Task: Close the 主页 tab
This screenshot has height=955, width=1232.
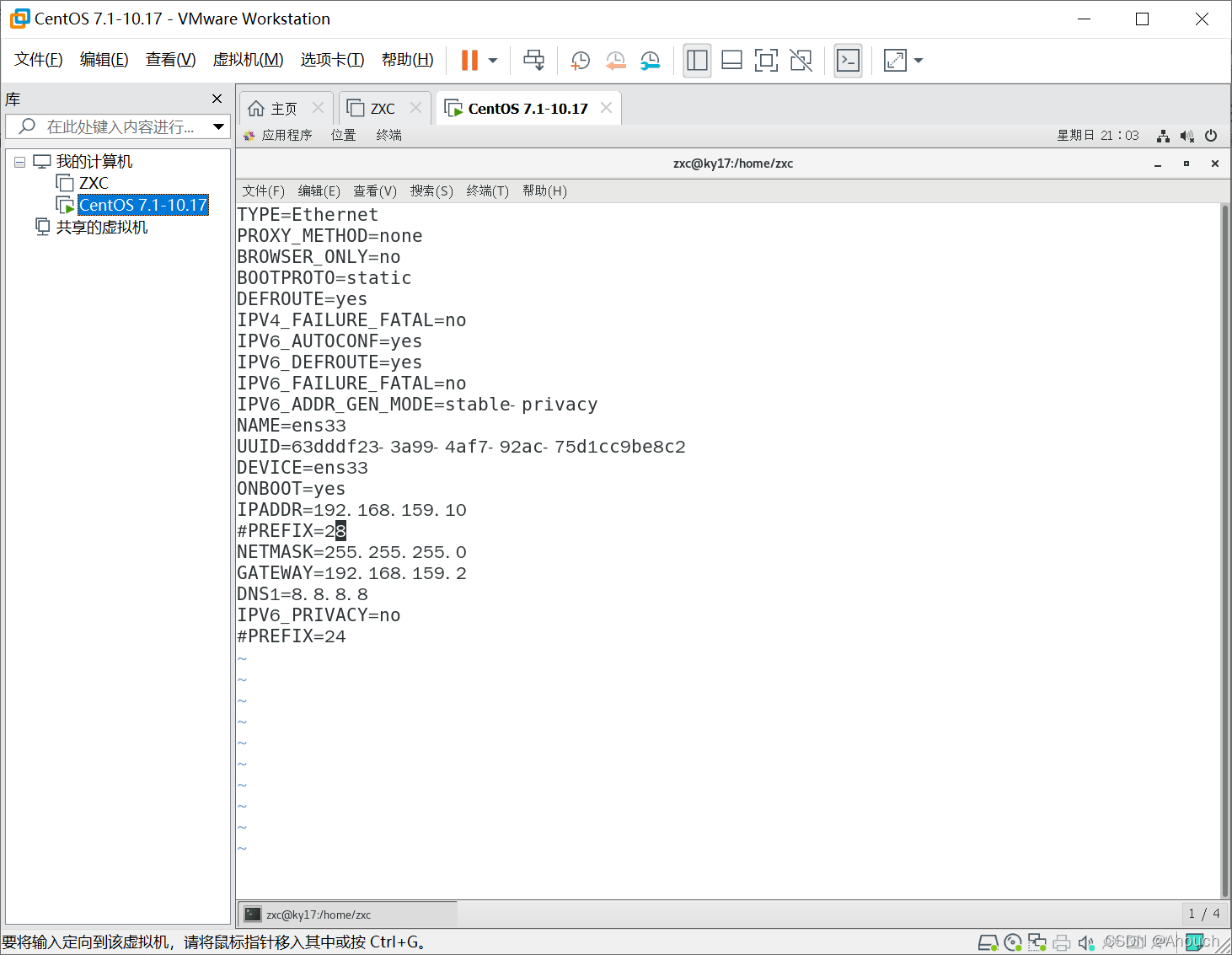Action: click(318, 108)
